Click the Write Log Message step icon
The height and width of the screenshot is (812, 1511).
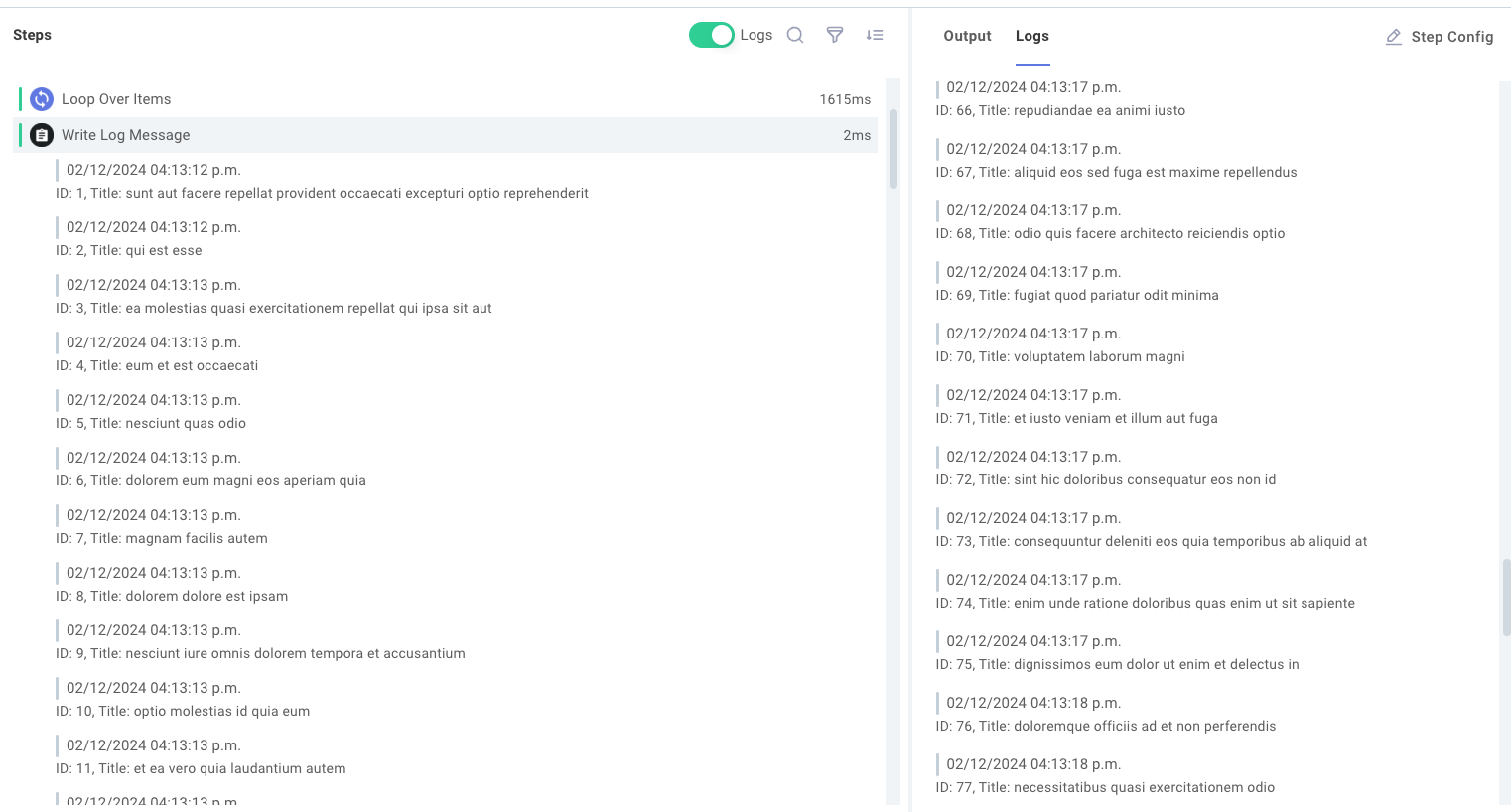click(x=42, y=135)
